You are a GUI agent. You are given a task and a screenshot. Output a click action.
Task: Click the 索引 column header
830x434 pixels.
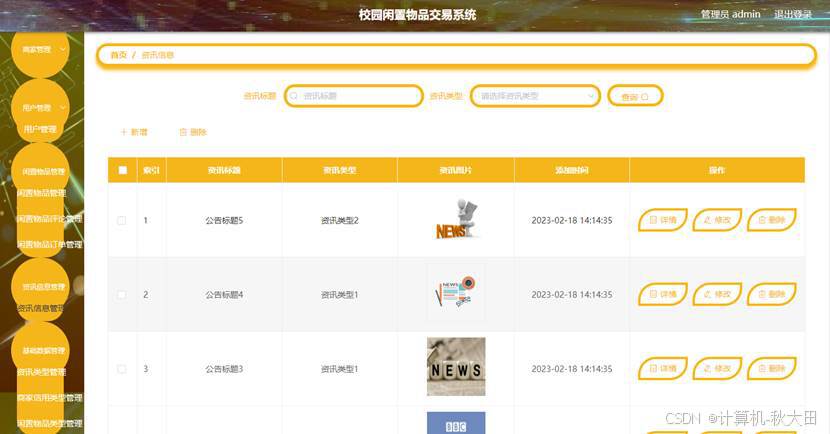pos(151,170)
